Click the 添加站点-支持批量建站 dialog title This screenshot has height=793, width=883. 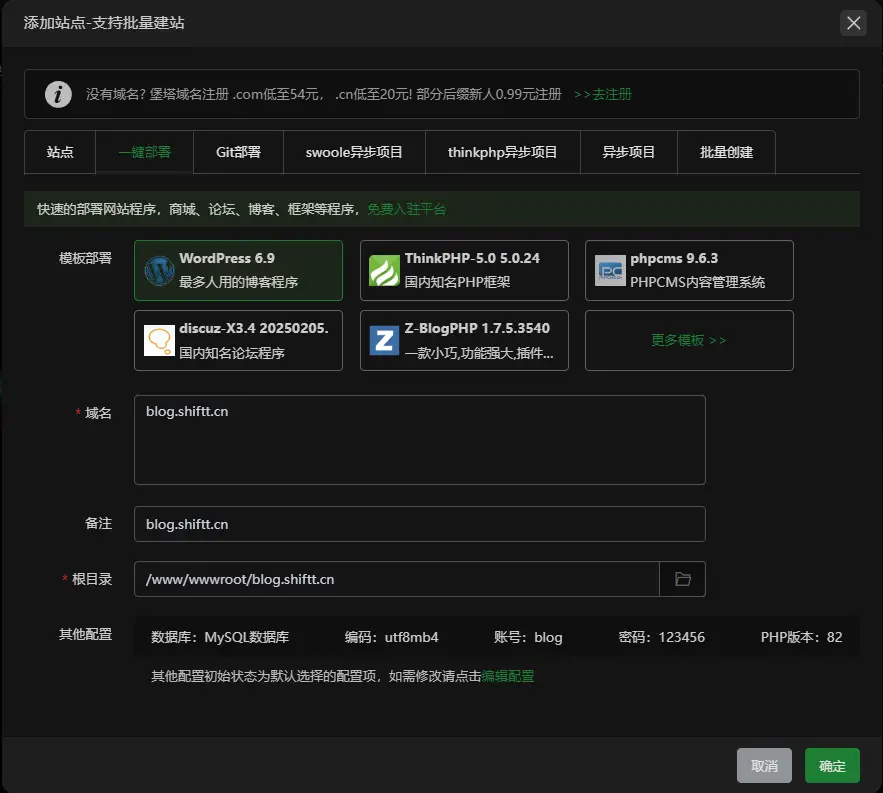104,23
